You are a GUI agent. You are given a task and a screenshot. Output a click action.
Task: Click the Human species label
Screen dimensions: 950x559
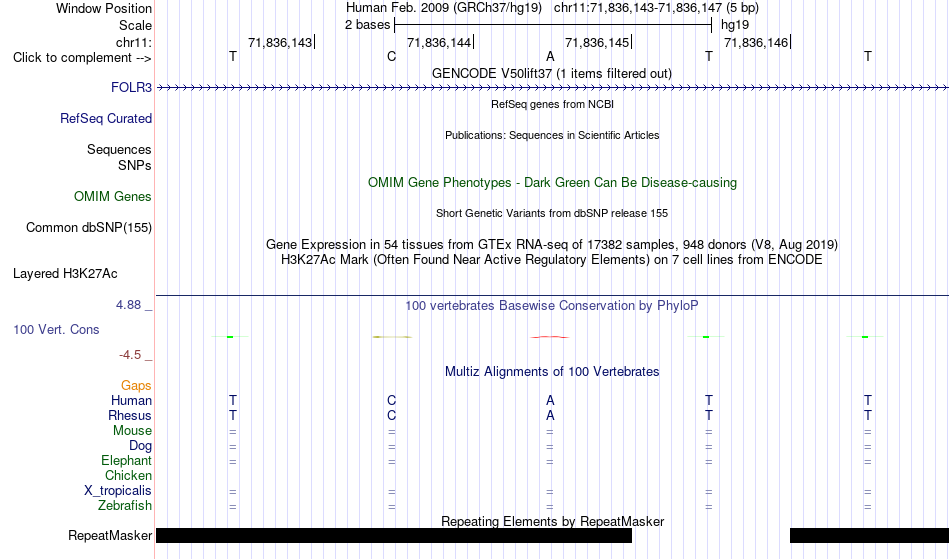click(131, 400)
